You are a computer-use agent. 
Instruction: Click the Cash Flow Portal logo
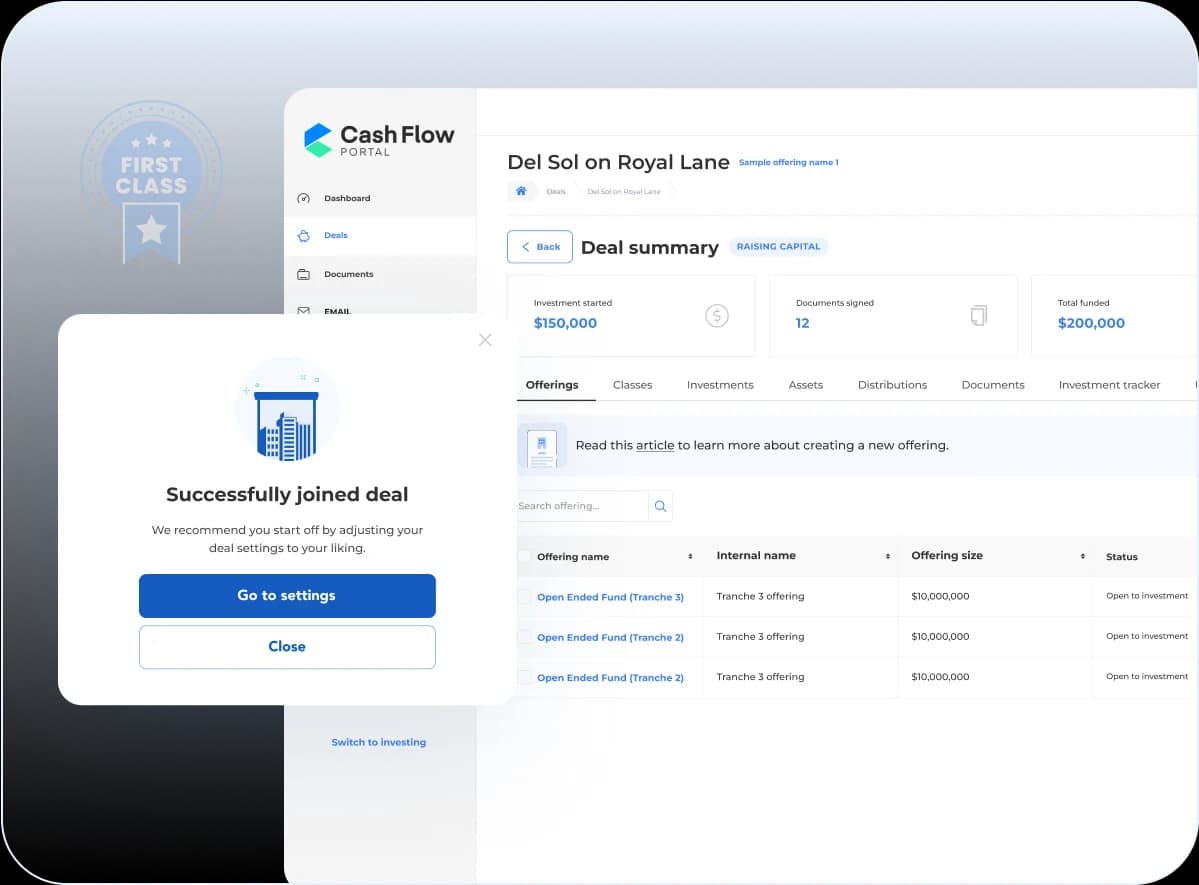click(x=379, y=140)
